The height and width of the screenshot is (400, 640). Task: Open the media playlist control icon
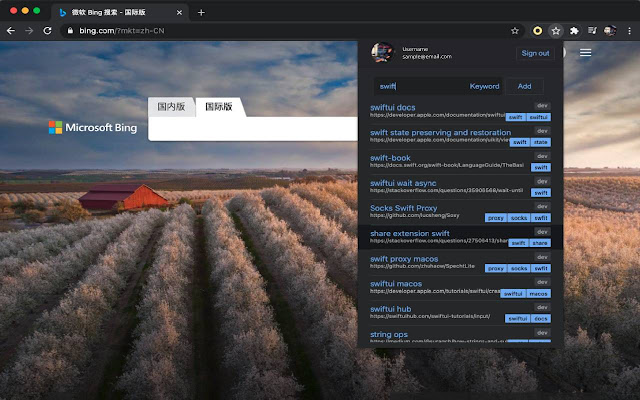click(x=592, y=31)
